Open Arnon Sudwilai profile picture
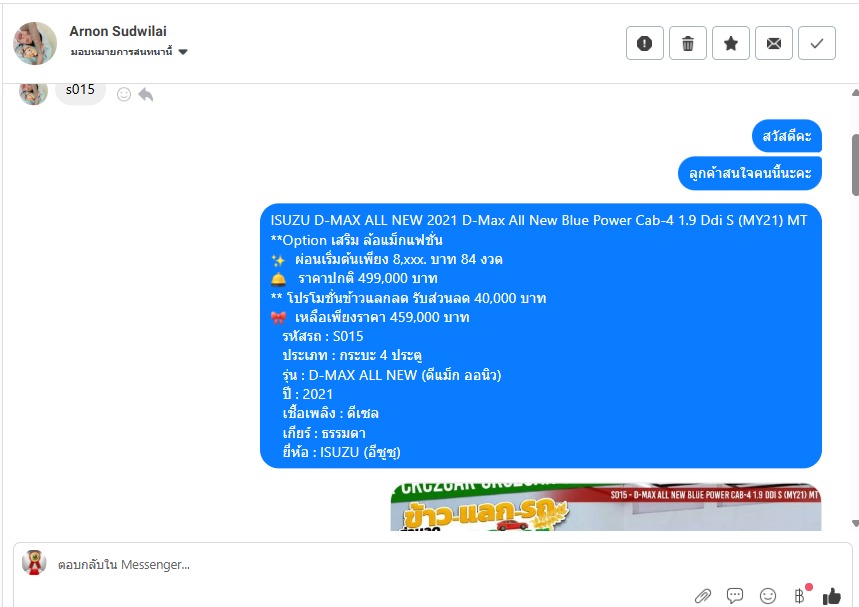Viewport: 859px width, 607px height. click(35, 43)
